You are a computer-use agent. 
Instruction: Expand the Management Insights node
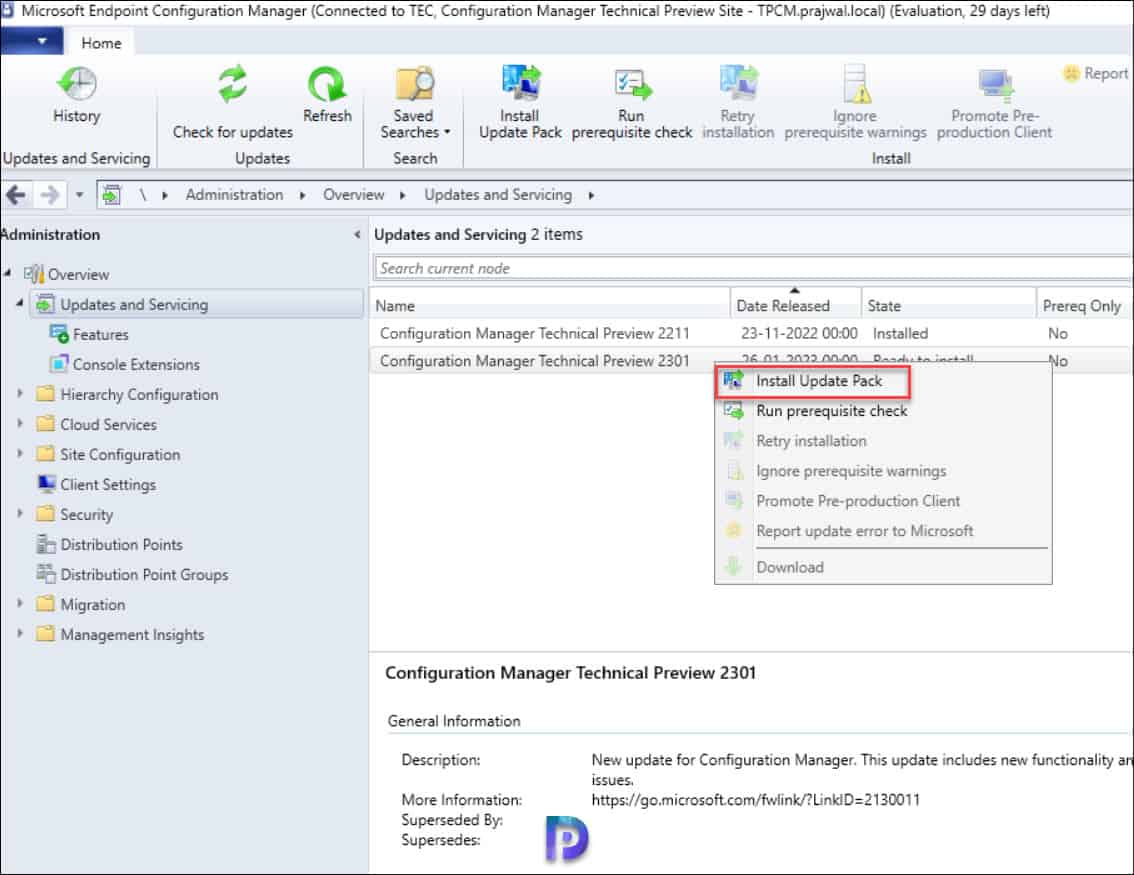(x=20, y=633)
